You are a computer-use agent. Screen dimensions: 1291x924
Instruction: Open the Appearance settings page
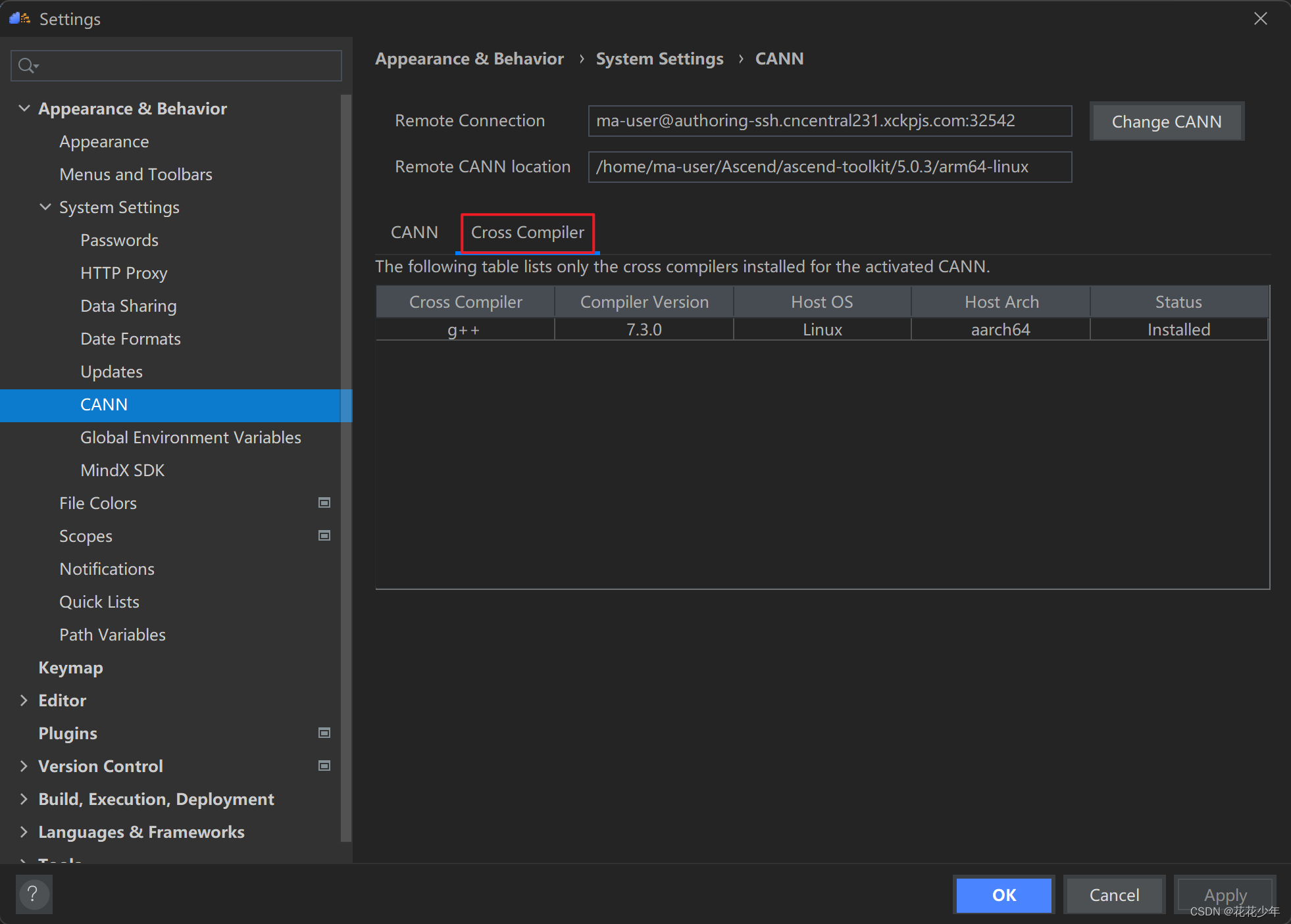(x=104, y=141)
